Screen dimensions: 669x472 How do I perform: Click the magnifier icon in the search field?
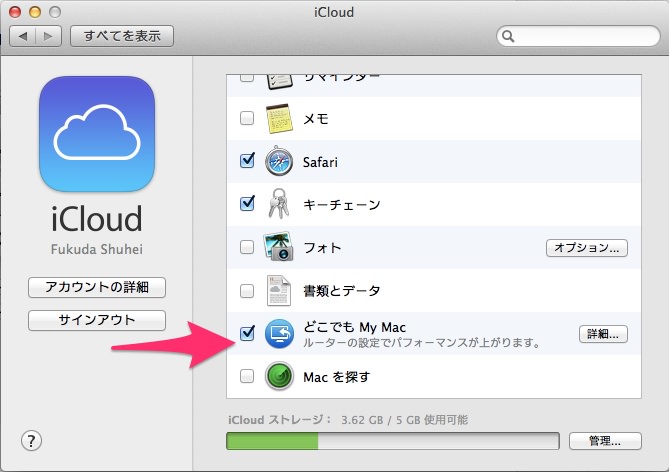tap(508, 36)
